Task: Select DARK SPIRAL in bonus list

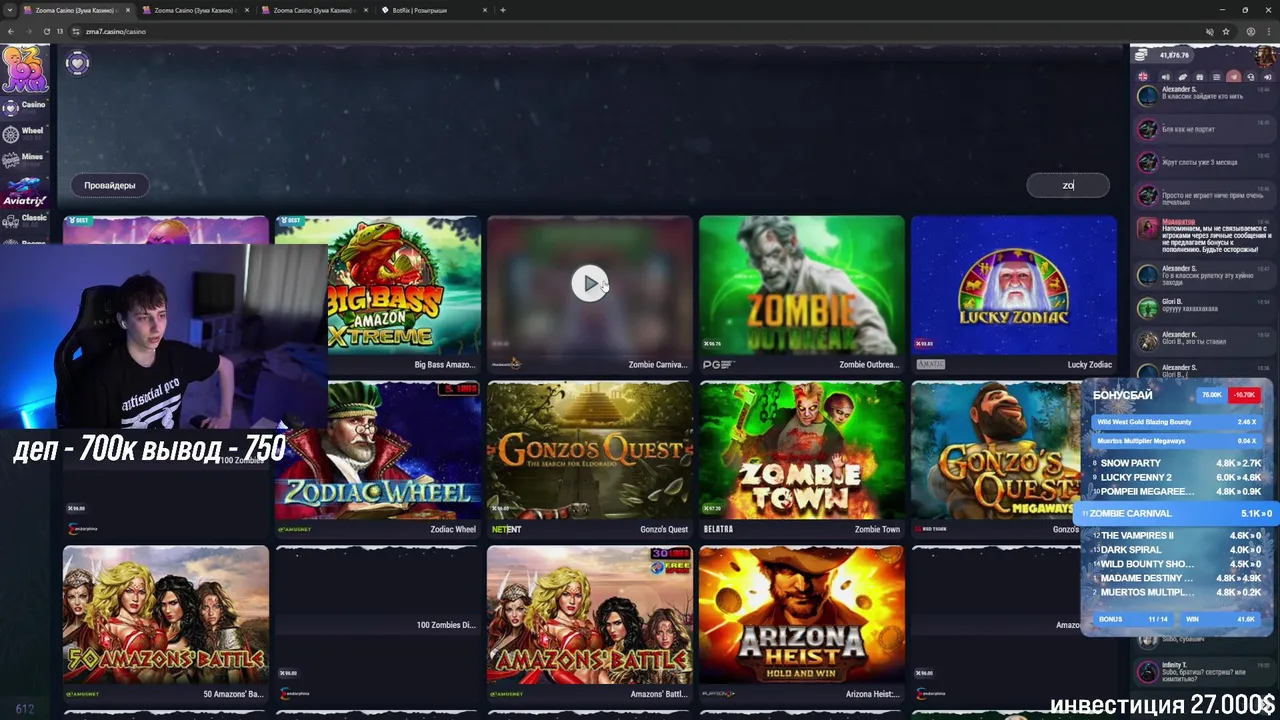Action: (x=1178, y=549)
